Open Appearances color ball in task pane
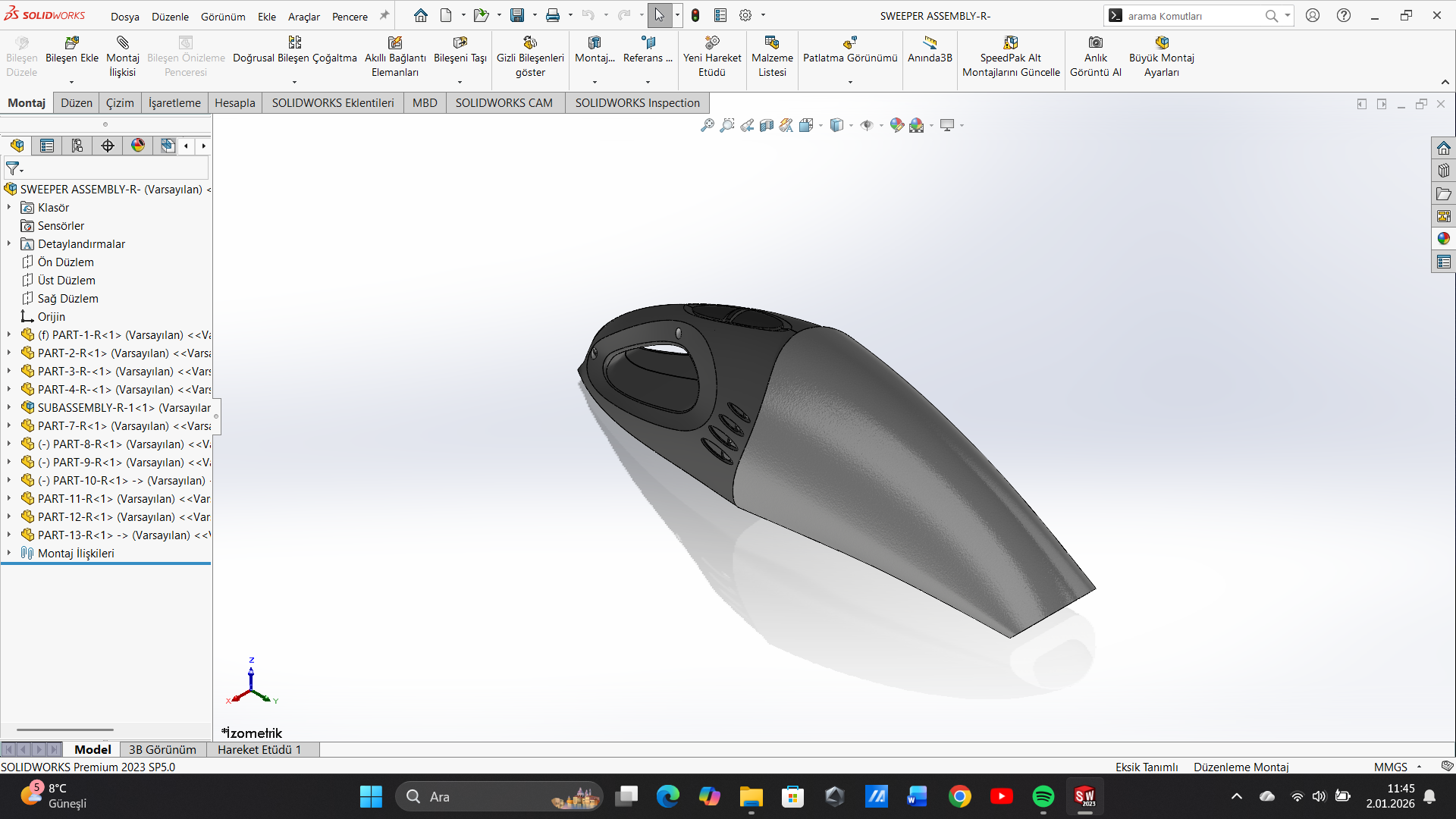 click(1443, 239)
